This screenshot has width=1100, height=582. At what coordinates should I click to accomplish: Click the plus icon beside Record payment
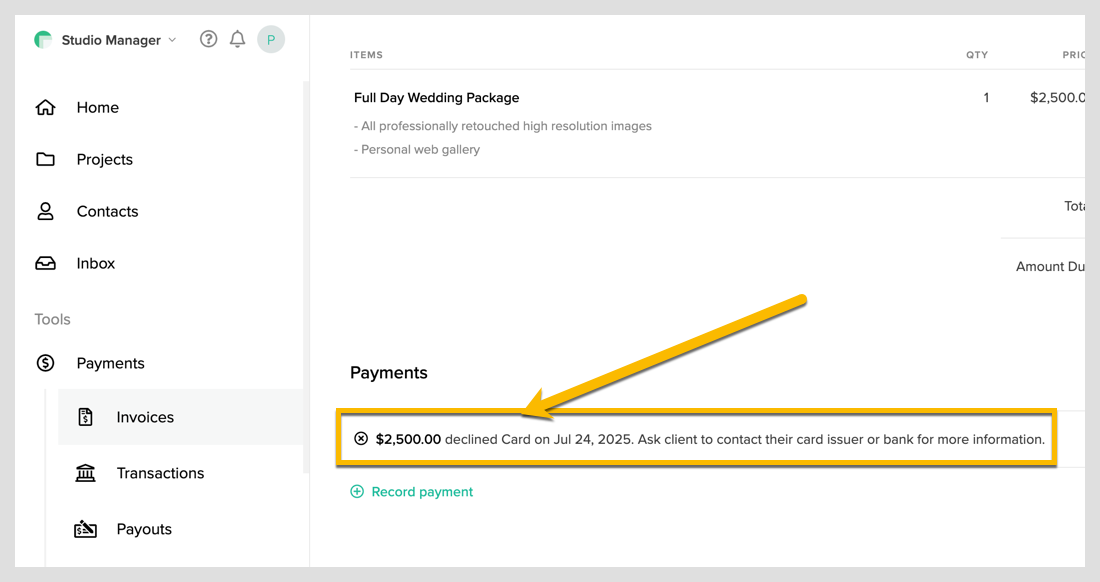click(357, 492)
